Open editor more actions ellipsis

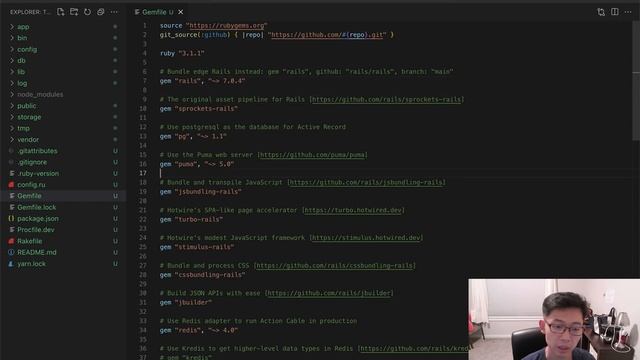tap(628, 12)
